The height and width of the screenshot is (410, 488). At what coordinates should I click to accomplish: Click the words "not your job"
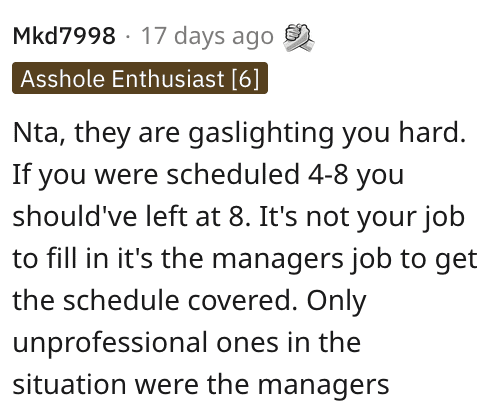[x=385, y=217]
